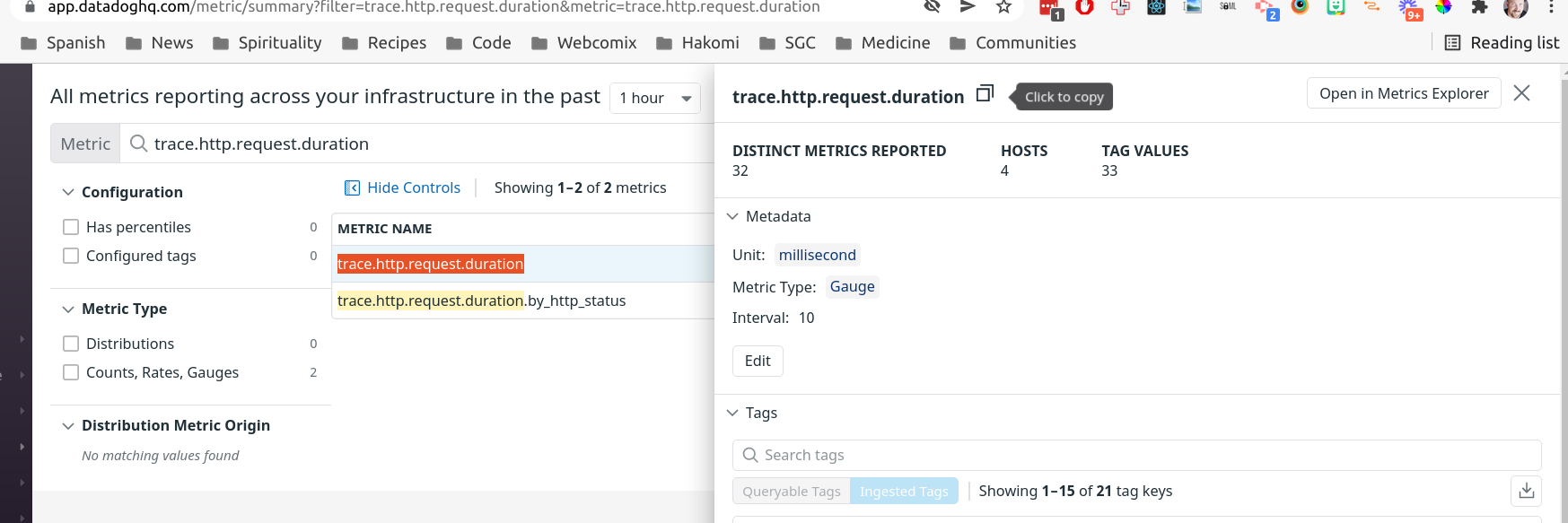Open the Hakomi bookmarks folder
The width and height of the screenshot is (1568, 523).
pyautogui.click(x=697, y=43)
